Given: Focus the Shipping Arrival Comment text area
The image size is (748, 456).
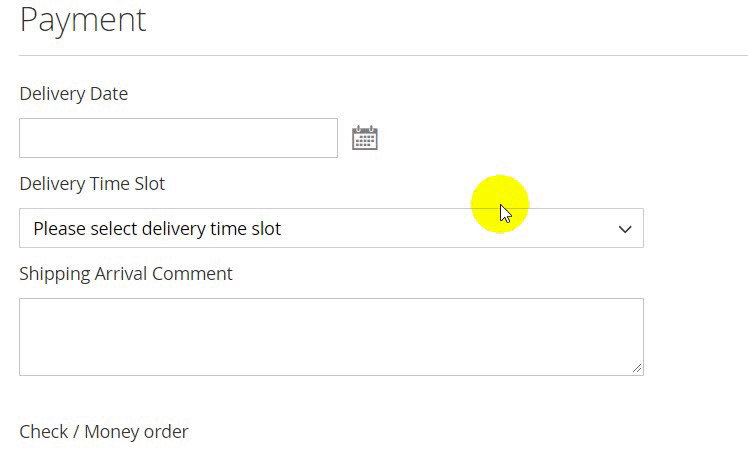Looking at the screenshot, I should 331,337.
